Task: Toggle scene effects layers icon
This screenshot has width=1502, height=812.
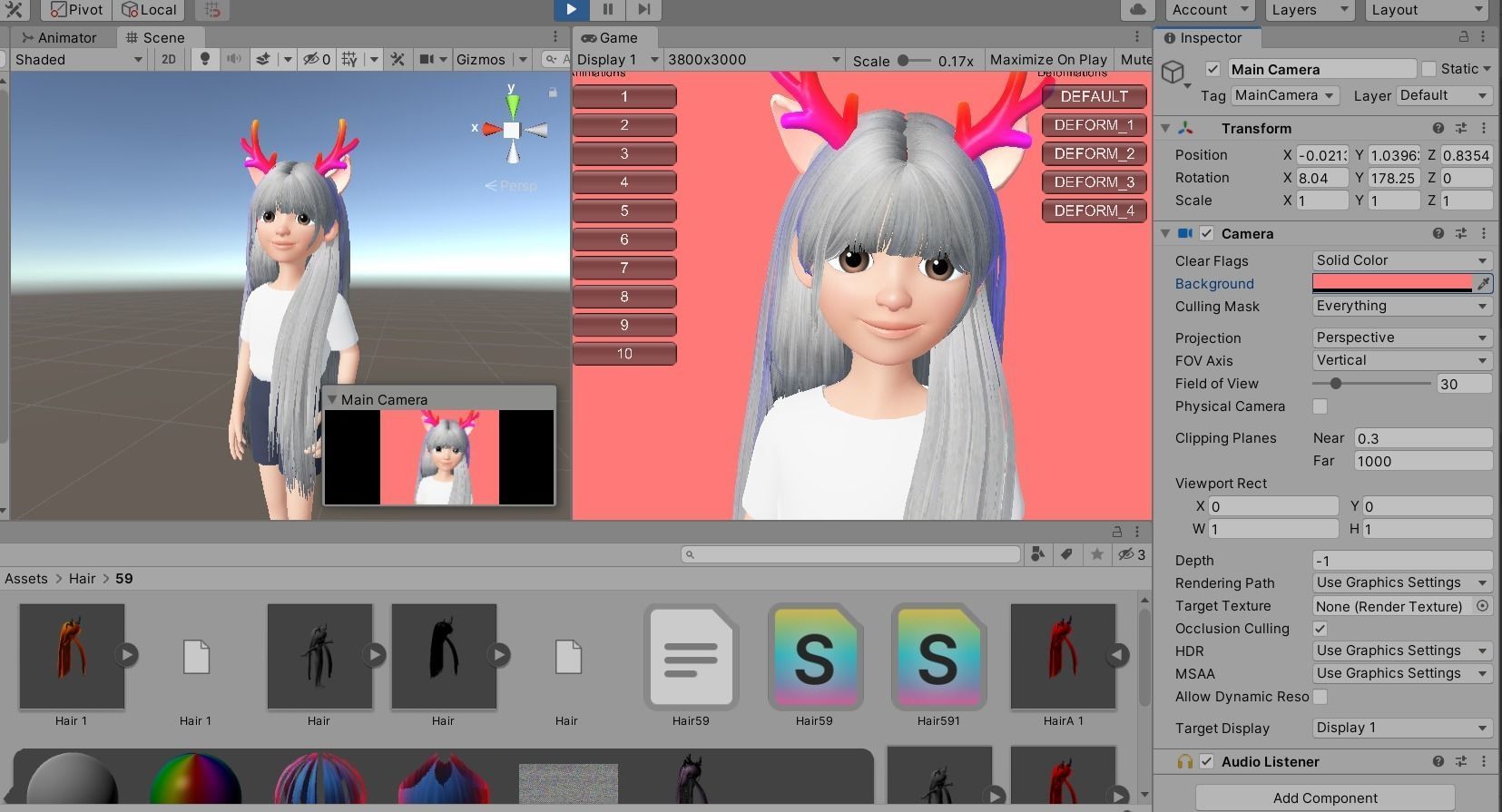Action: pyautogui.click(x=263, y=59)
